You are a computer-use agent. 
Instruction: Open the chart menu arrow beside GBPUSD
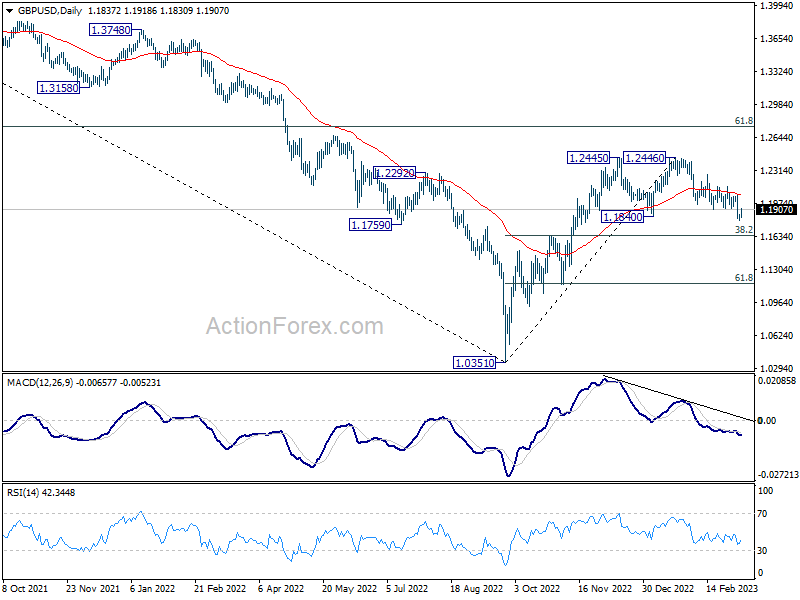point(8,11)
